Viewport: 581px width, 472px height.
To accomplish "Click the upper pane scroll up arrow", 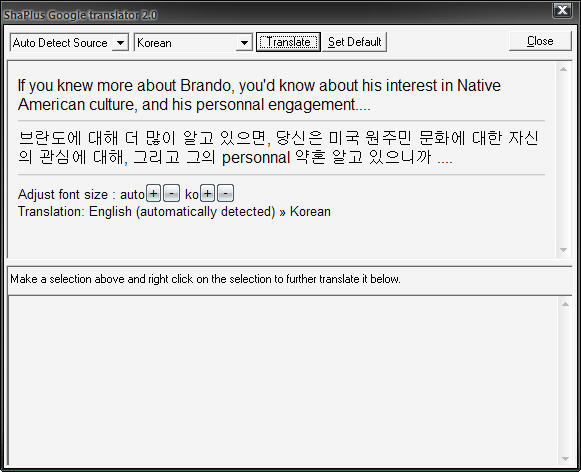I will pos(563,69).
